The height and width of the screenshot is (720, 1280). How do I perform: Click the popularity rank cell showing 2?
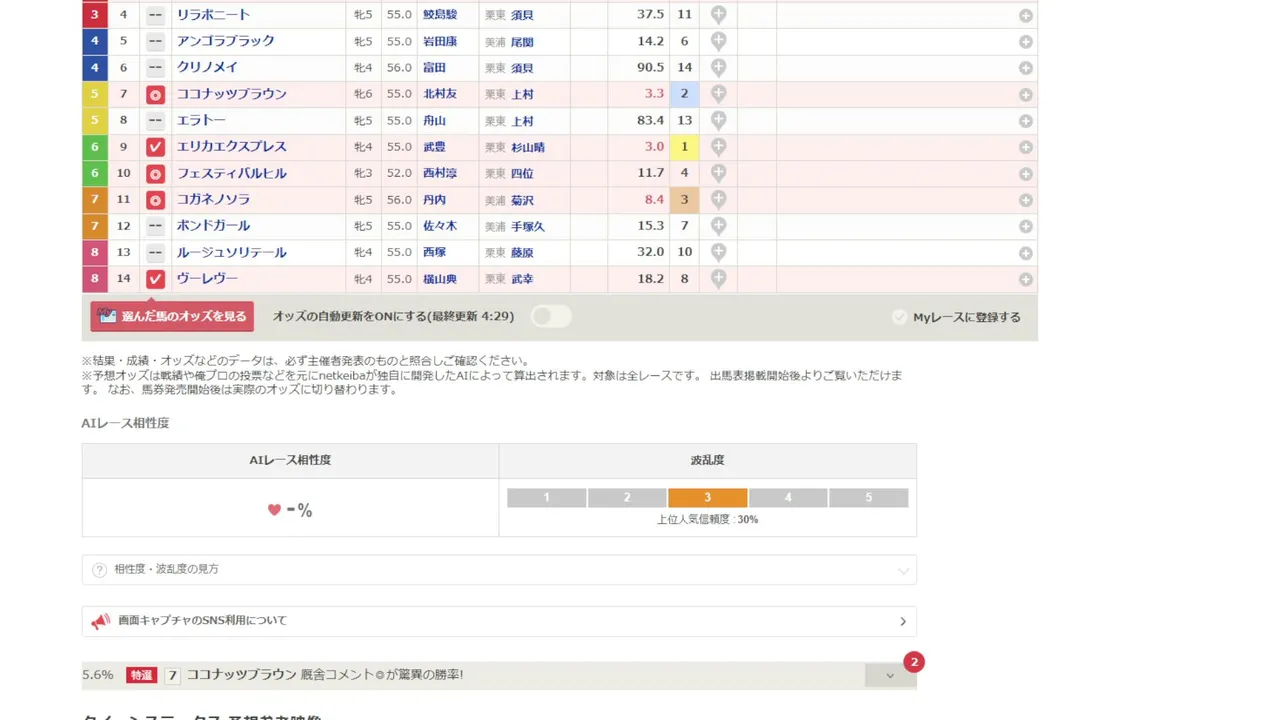(685, 94)
